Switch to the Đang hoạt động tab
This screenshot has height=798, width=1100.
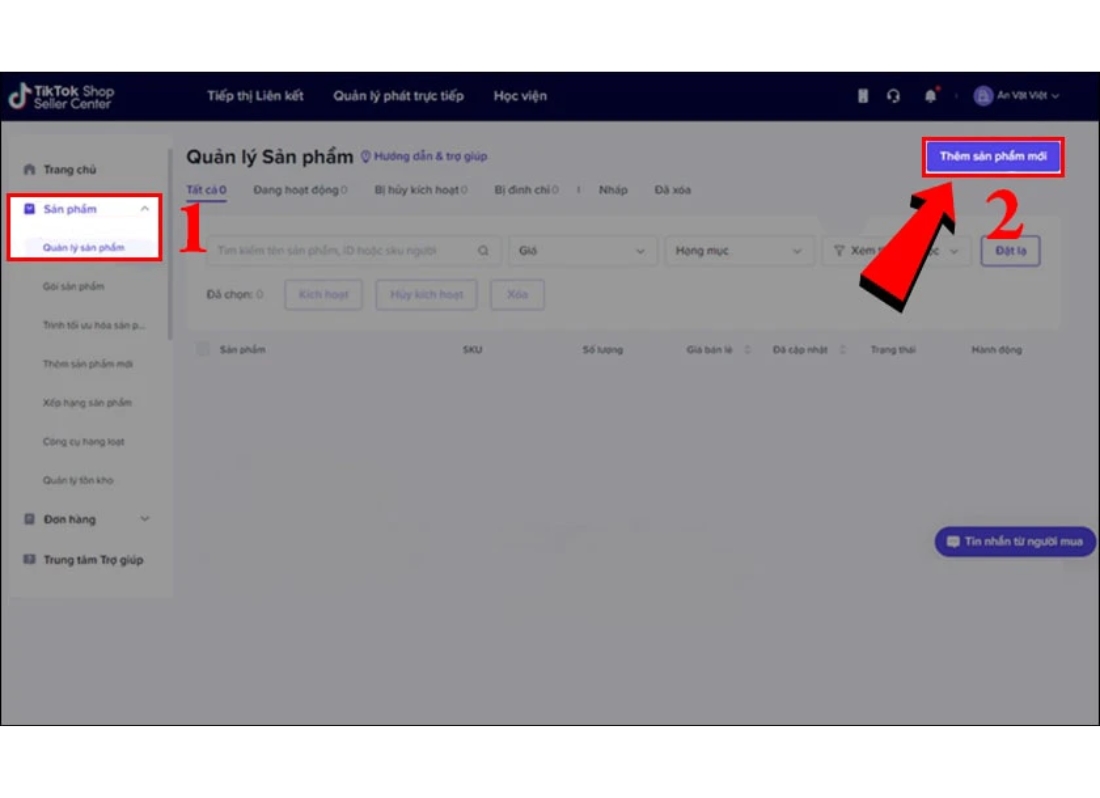click(x=296, y=190)
